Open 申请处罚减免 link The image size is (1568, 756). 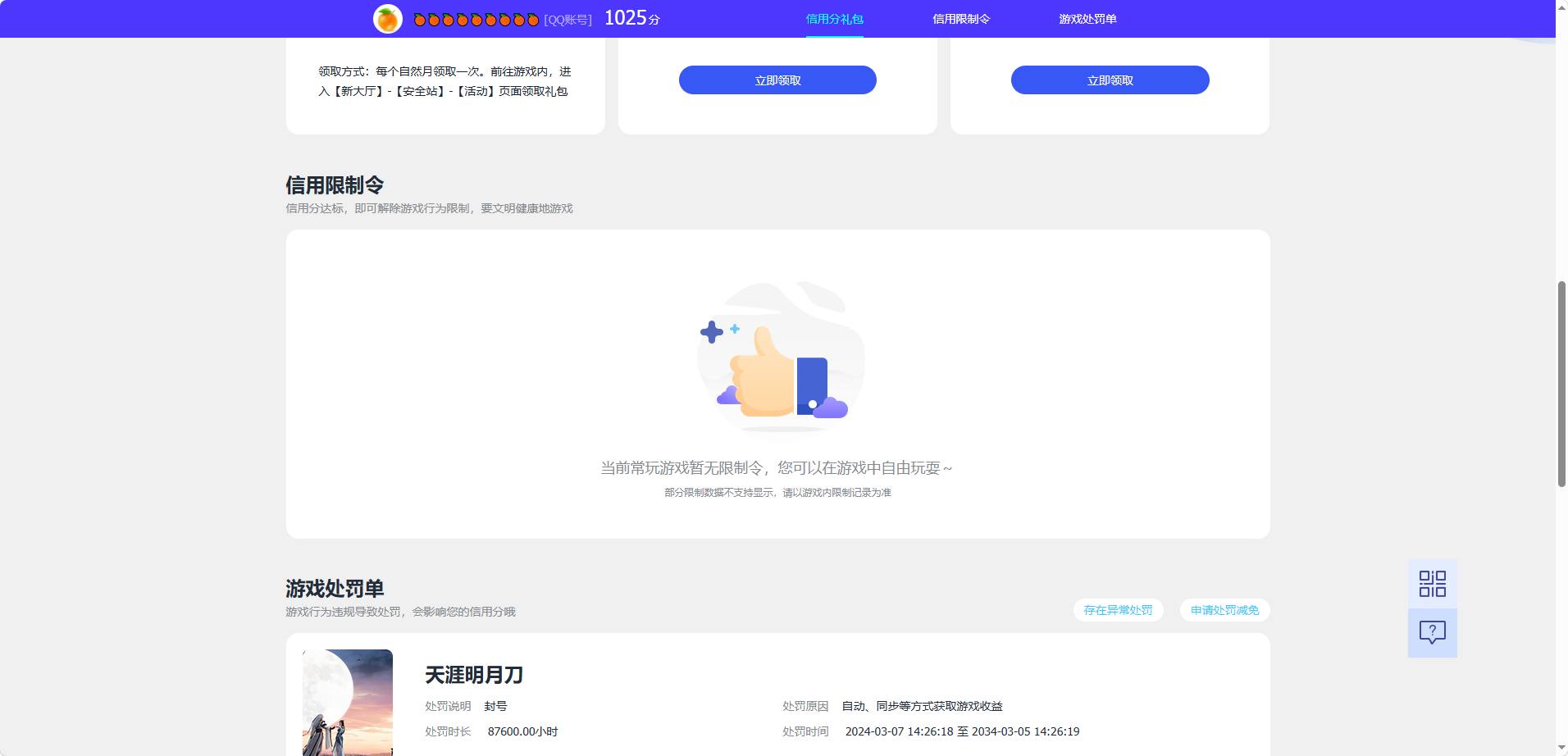[1224, 610]
